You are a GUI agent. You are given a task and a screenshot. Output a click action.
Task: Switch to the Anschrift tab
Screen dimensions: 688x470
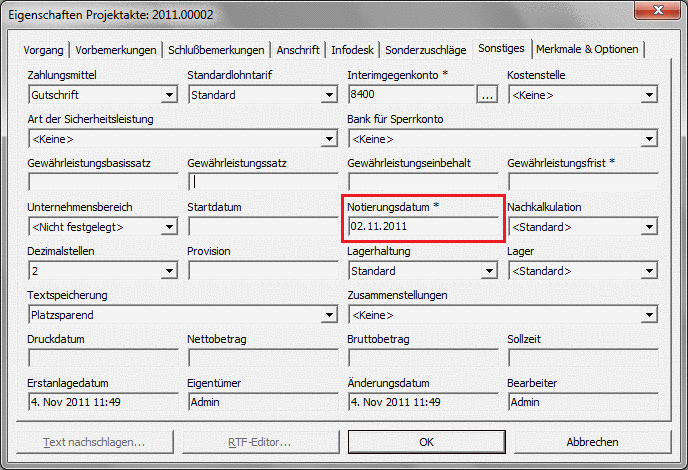[298, 50]
